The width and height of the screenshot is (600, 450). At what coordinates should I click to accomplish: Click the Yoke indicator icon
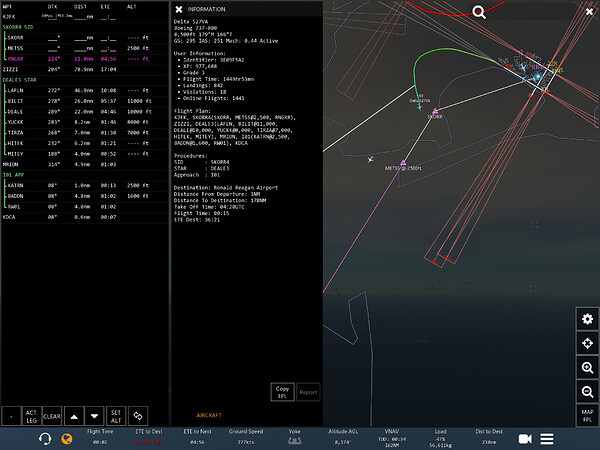pyautogui.click(x=294, y=441)
